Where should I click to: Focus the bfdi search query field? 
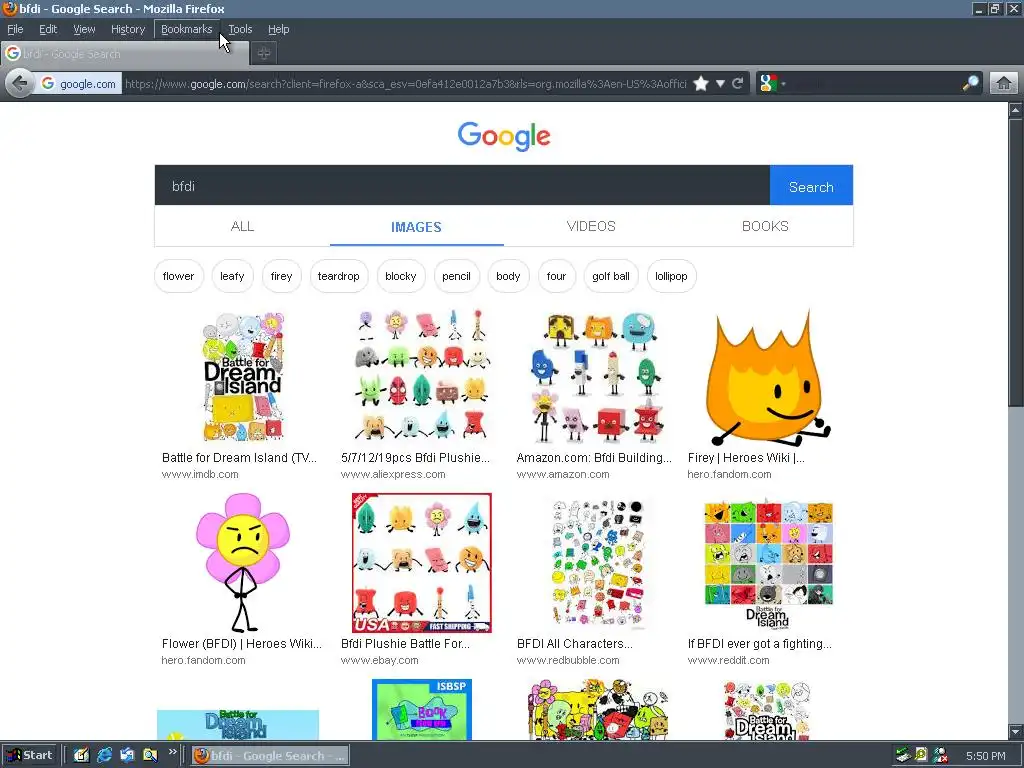pos(462,185)
